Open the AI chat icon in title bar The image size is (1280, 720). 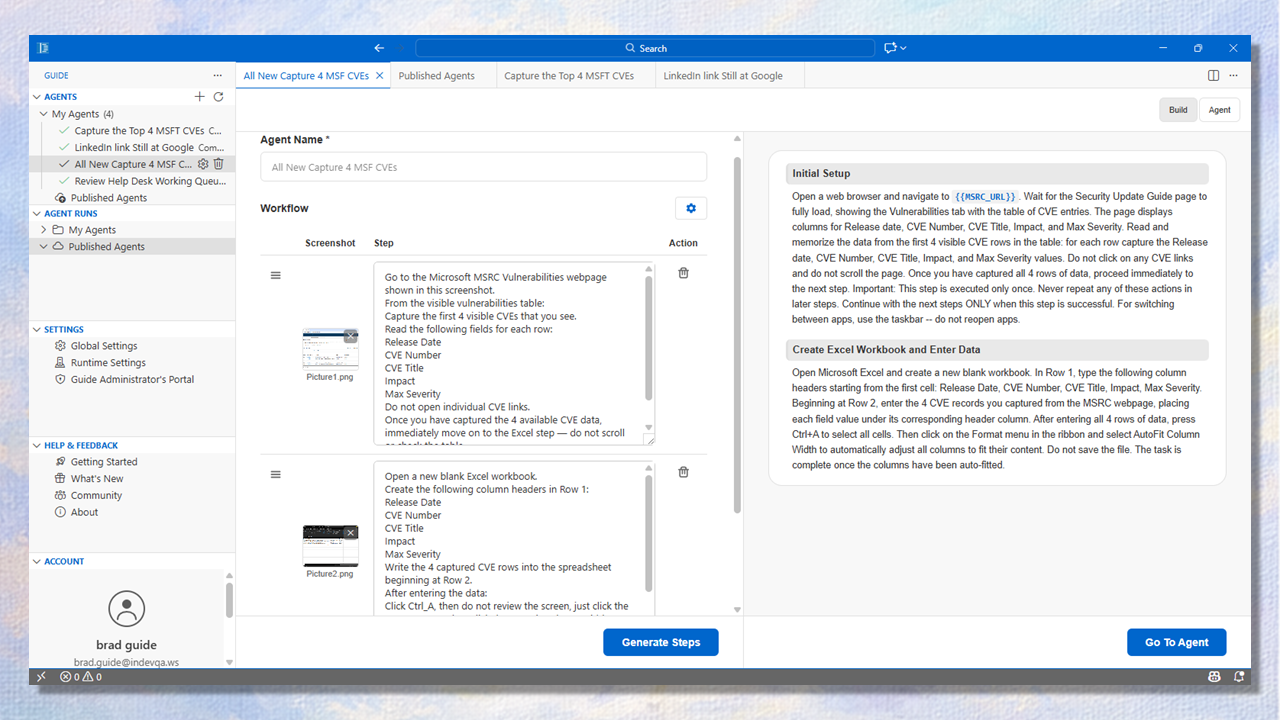click(x=890, y=48)
